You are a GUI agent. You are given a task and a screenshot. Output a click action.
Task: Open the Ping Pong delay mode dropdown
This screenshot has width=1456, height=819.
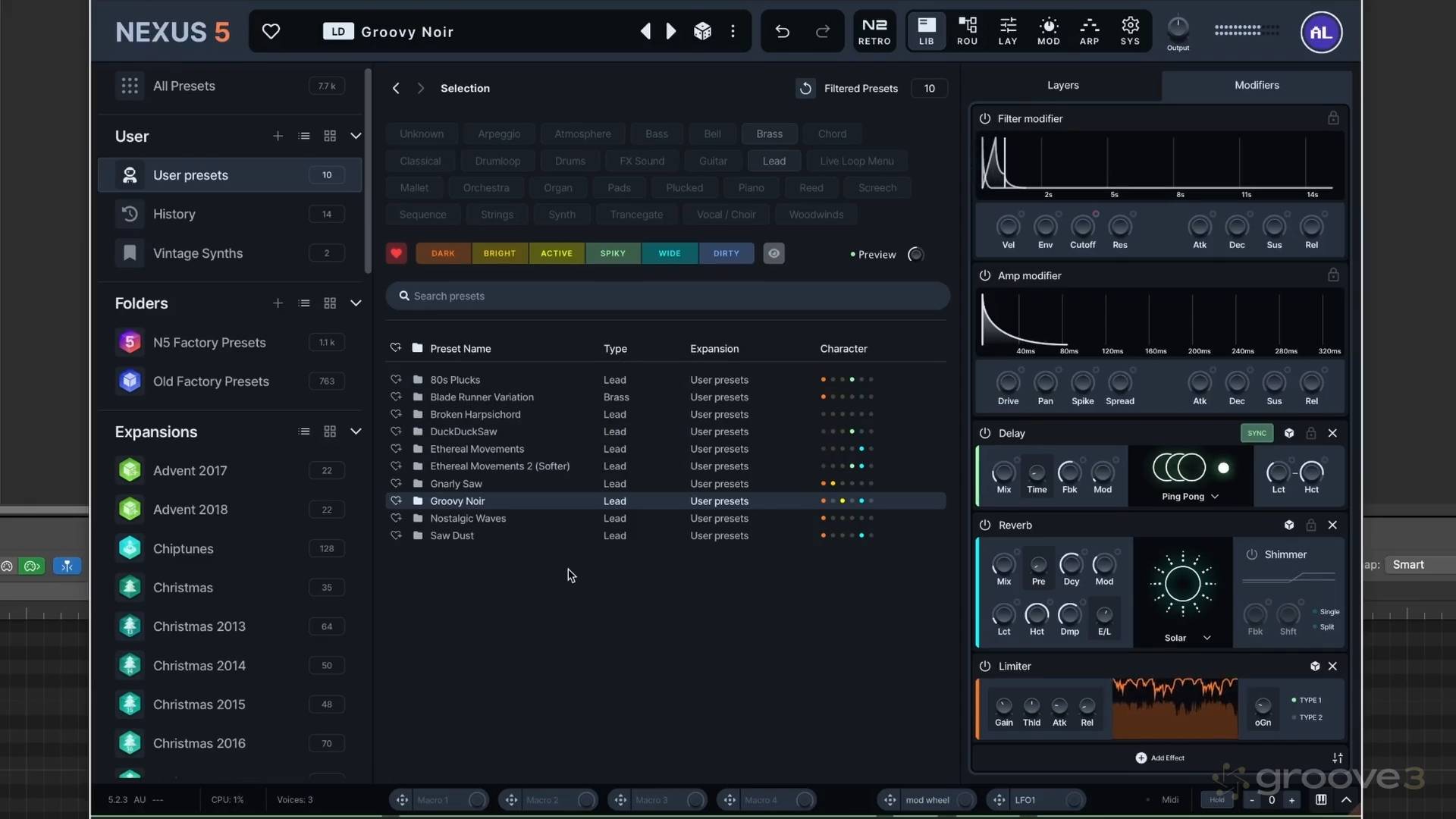pos(1190,496)
